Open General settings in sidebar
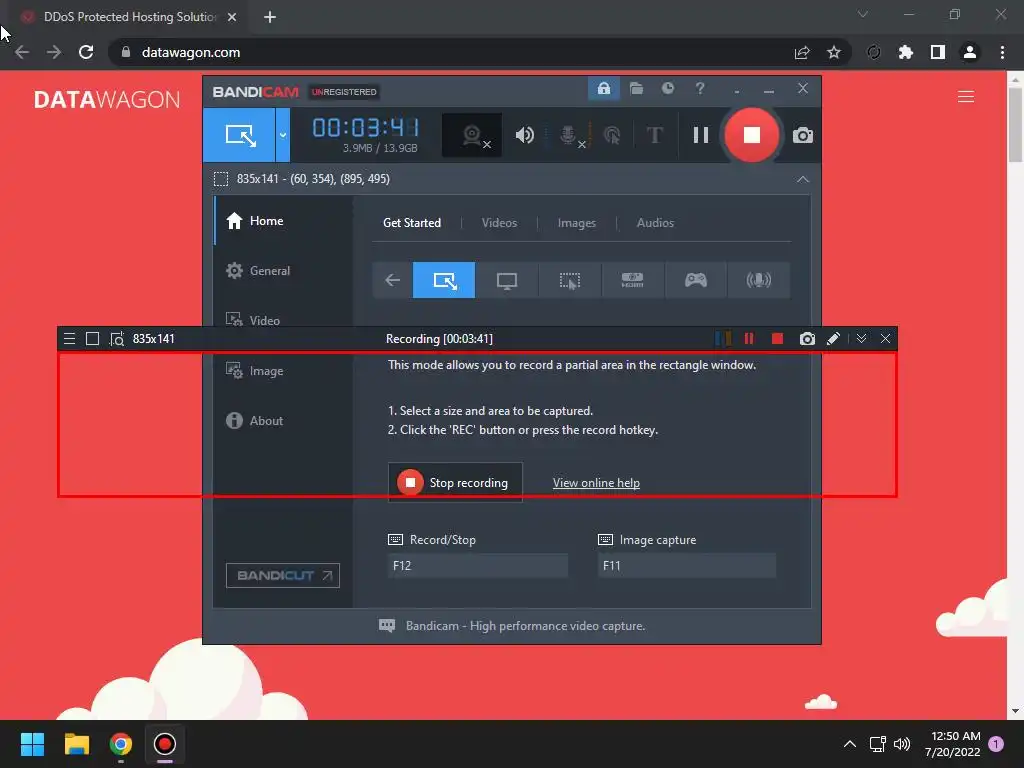 [283, 270]
